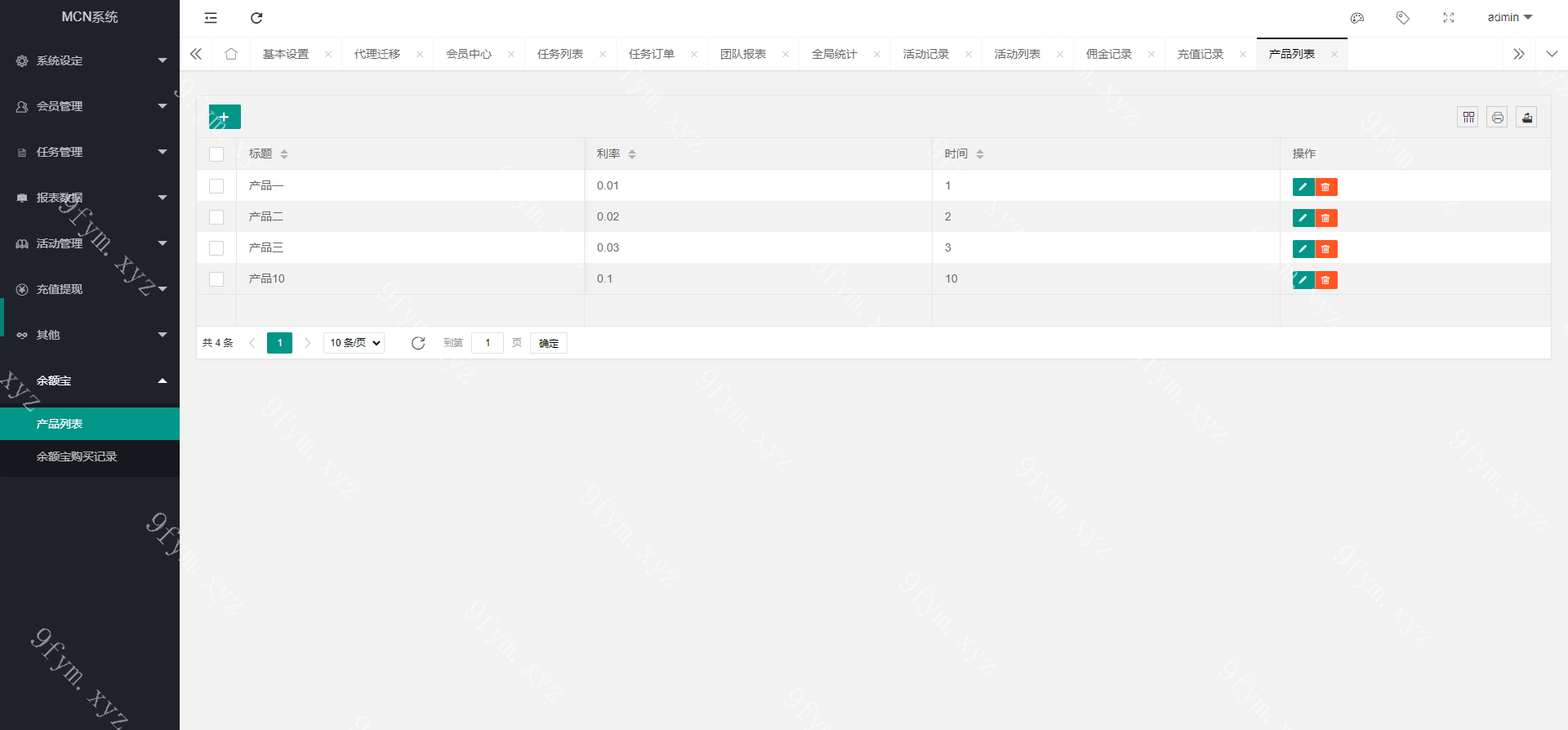
Task: Sort by 标题 column arrows
Action: pyautogui.click(x=284, y=154)
